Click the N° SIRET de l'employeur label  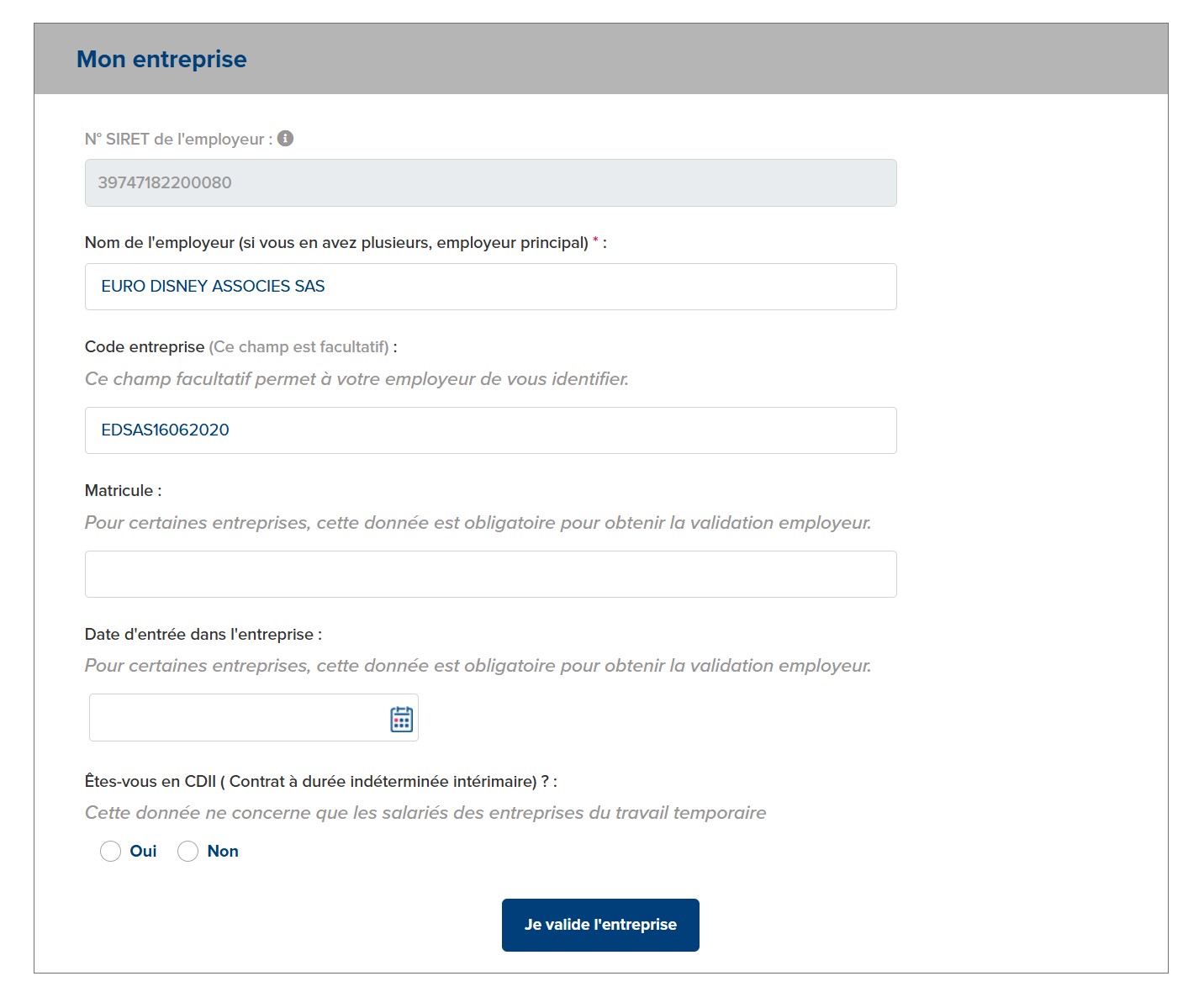coord(178,140)
